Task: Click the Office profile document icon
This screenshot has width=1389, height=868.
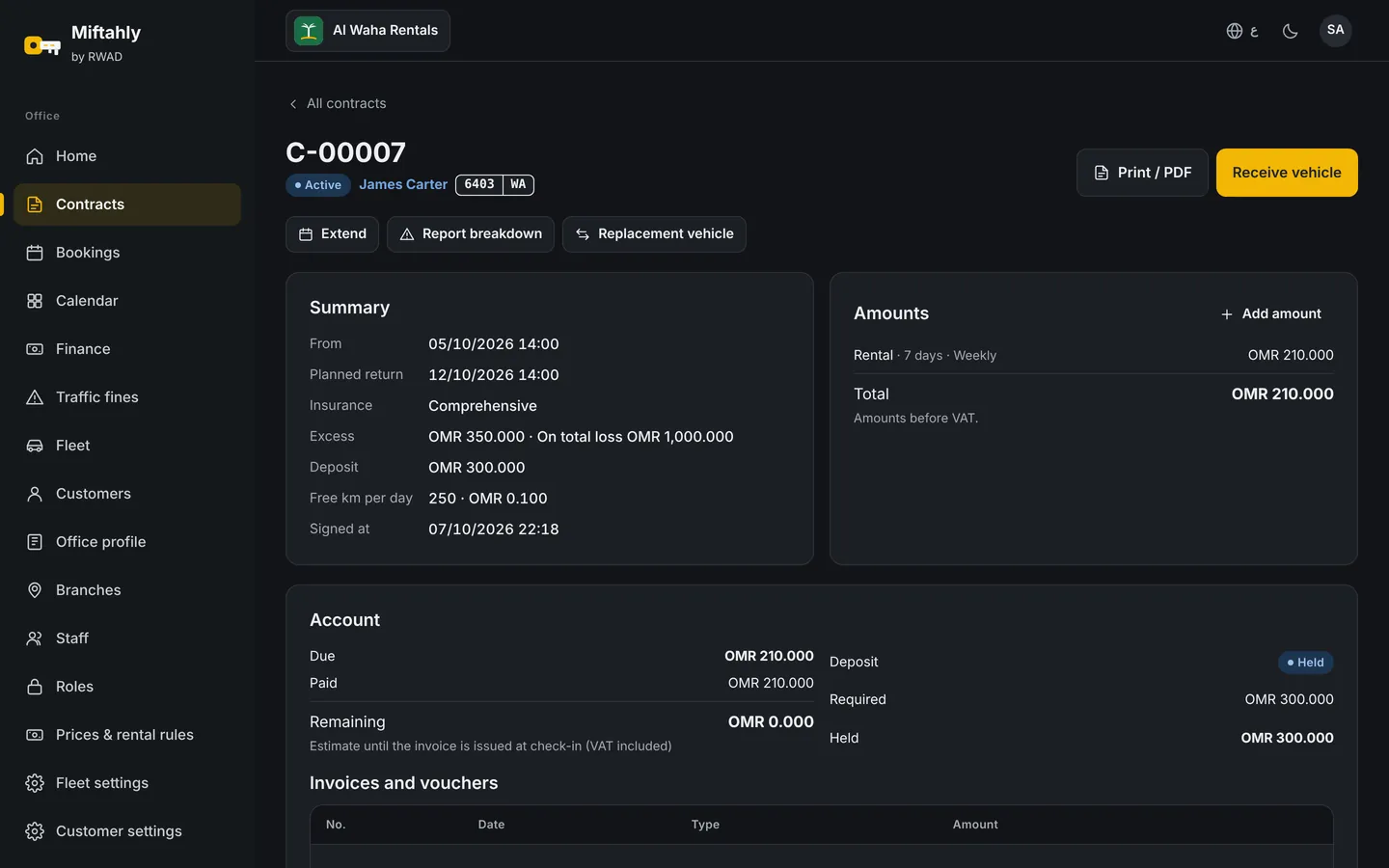Action: coord(35,542)
